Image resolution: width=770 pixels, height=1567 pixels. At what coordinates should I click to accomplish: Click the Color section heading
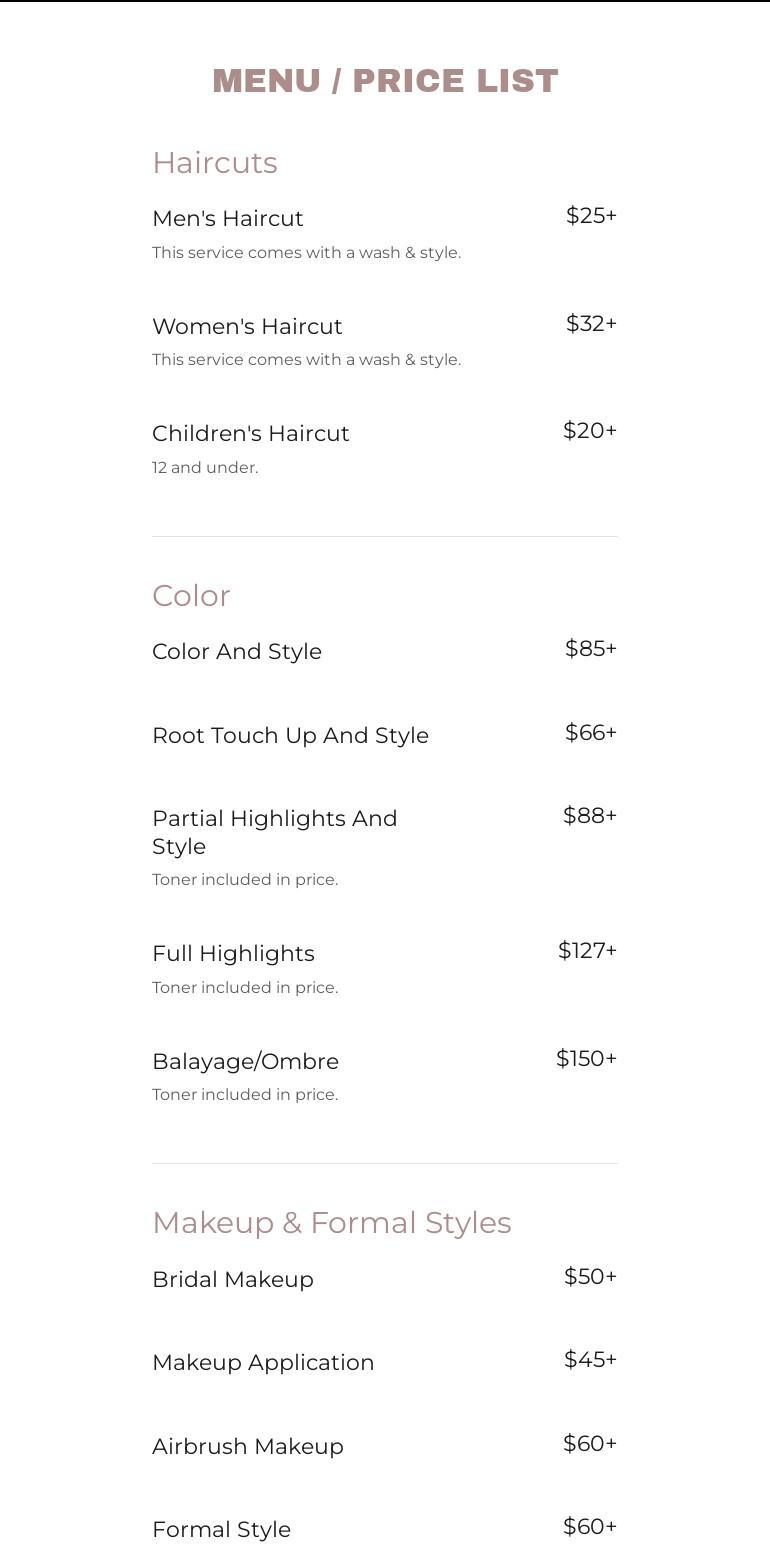tap(191, 596)
